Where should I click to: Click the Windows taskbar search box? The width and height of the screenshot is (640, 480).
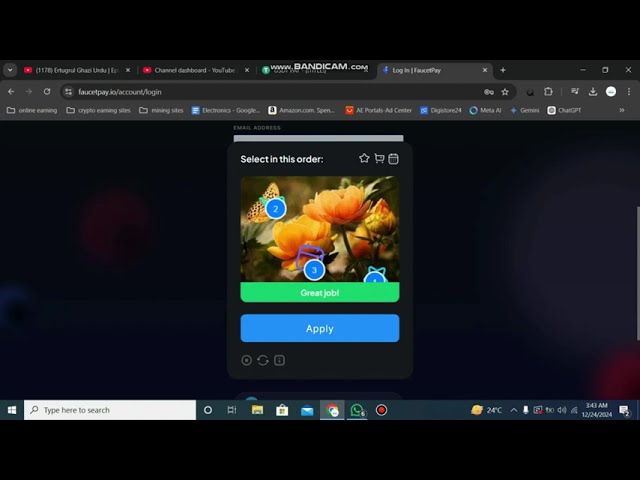pos(110,410)
